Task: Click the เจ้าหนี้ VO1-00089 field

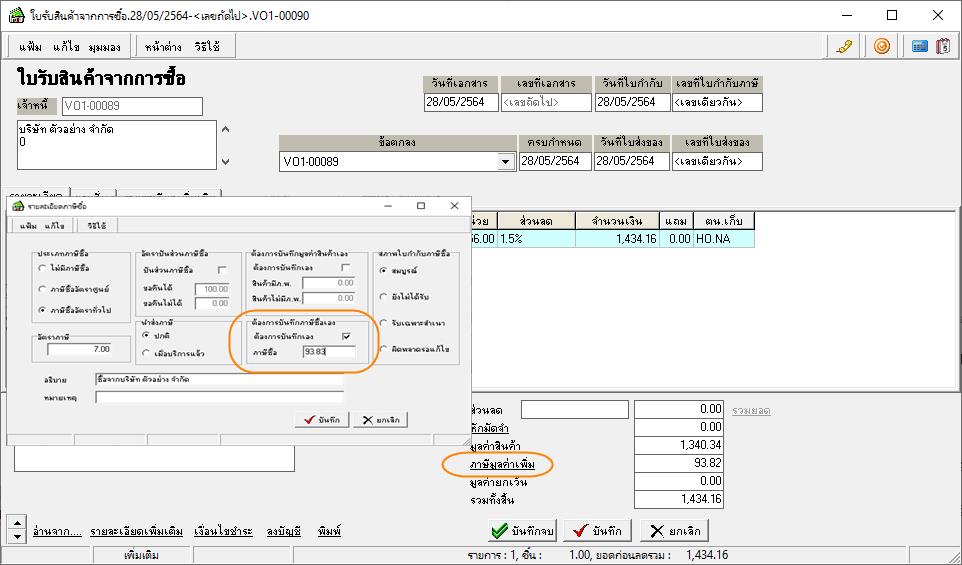Action: tap(132, 106)
